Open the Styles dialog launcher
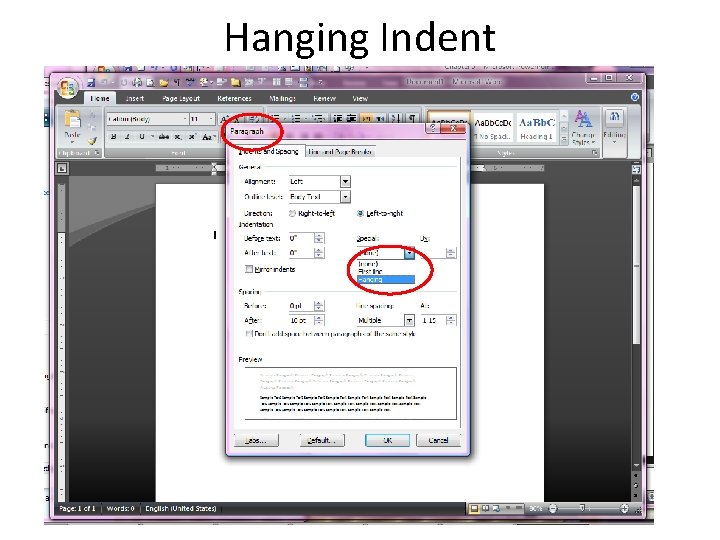Viewport: 720px width, 540px height. pos(595,153)
